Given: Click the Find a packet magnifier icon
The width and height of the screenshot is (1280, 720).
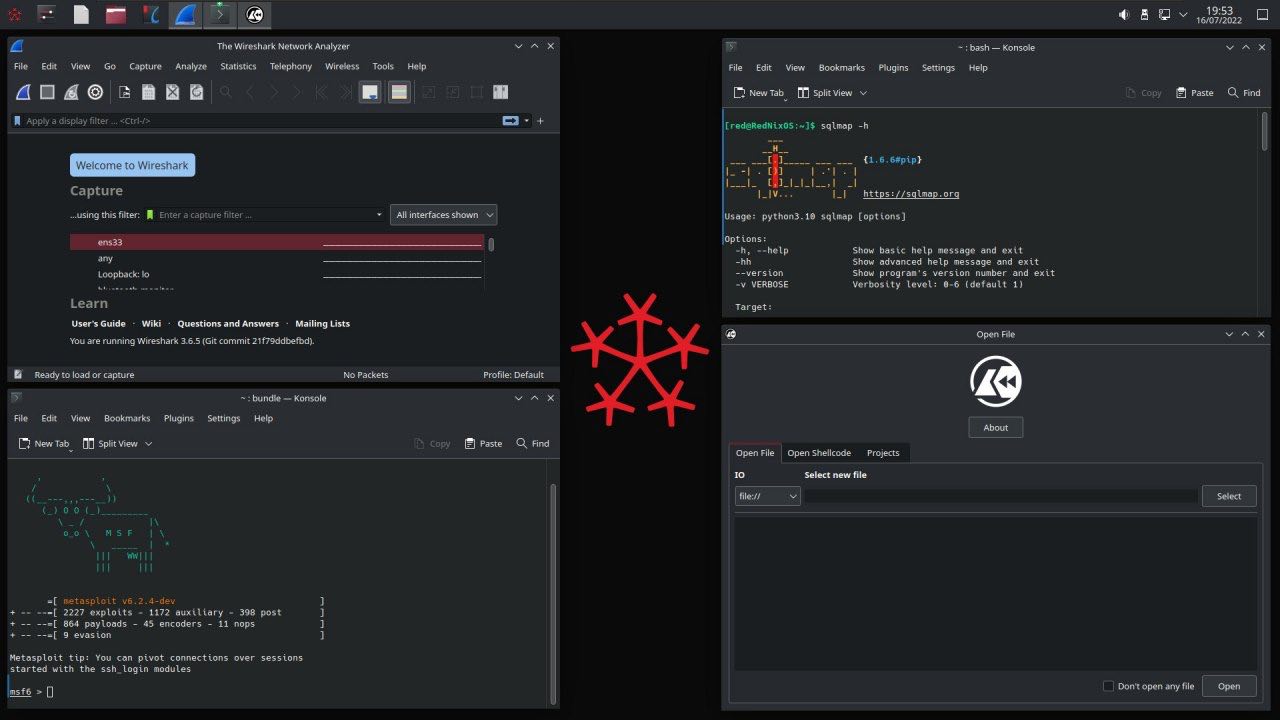Looking at the screenshot, I should pyautogui.click(x=226, y=92).
